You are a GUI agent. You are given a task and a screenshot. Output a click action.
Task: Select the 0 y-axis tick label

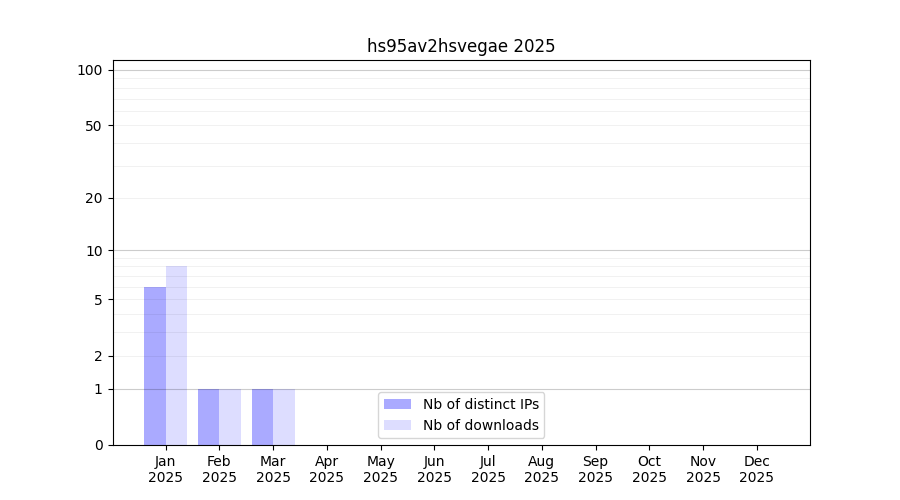click(98, 445)
